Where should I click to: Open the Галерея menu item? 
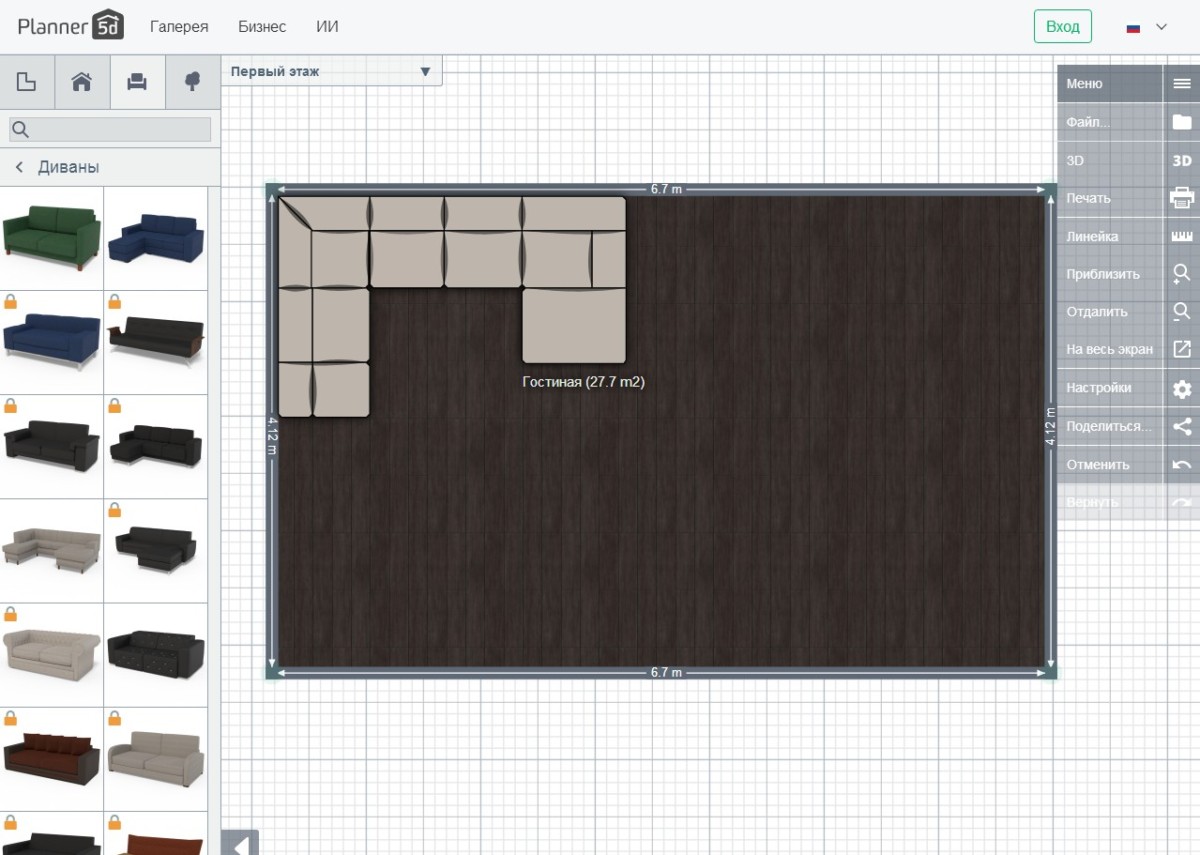click(x=179, y=27)
